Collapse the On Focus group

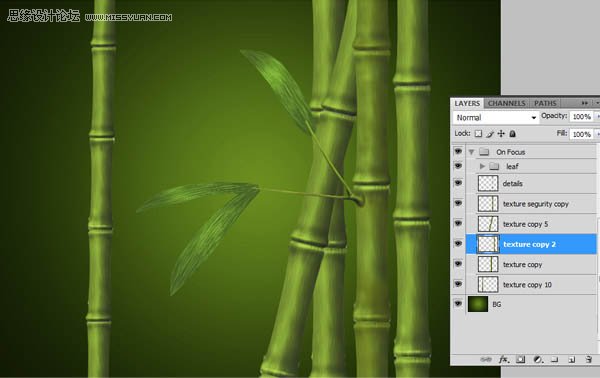click(471, 152)
